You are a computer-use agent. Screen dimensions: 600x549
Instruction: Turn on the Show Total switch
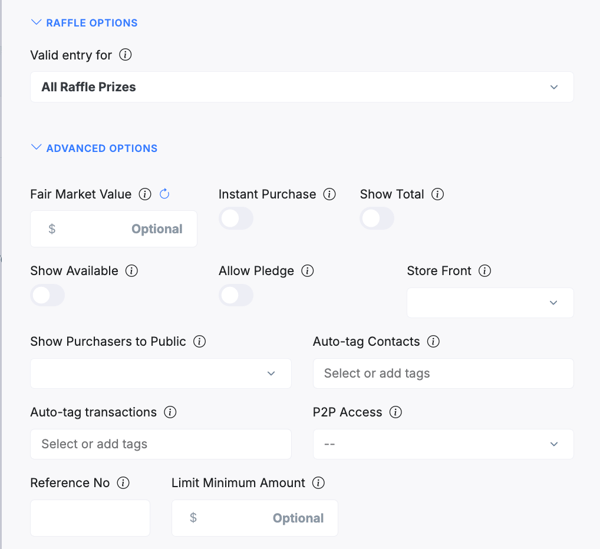click(377, 219)
